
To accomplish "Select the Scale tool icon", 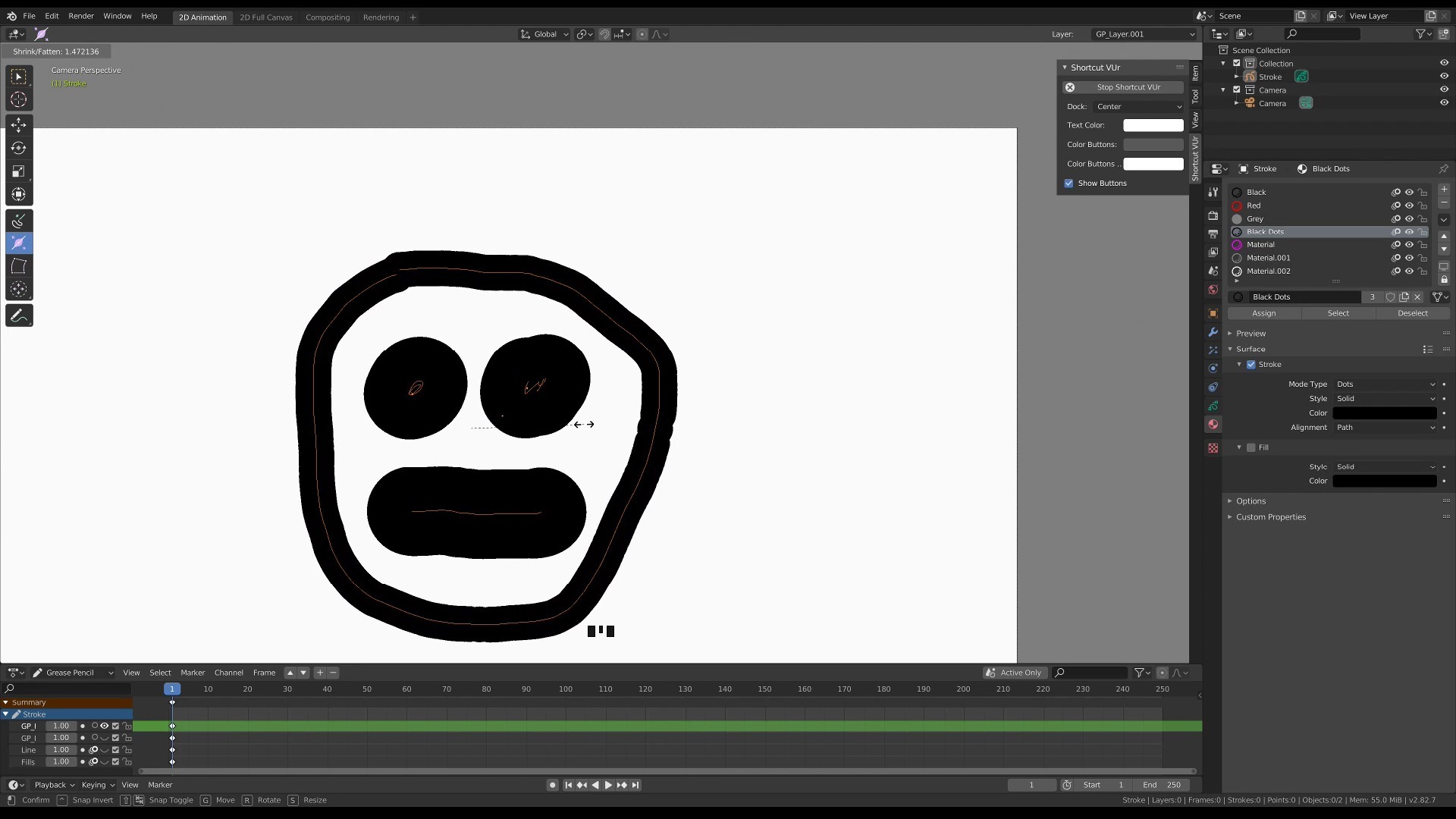I will point(19,171).
